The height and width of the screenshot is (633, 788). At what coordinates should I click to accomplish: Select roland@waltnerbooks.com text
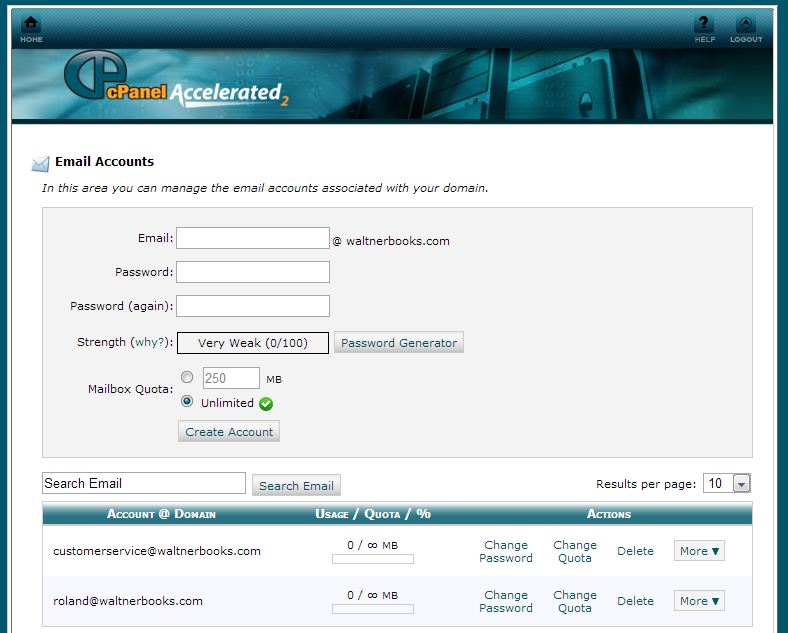coord(128,601)
